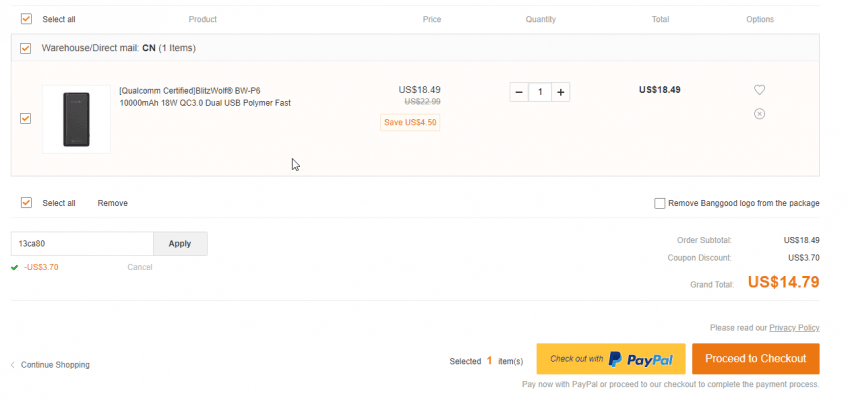Add the power bank to the wishlist via heart icon

(759, 90)
